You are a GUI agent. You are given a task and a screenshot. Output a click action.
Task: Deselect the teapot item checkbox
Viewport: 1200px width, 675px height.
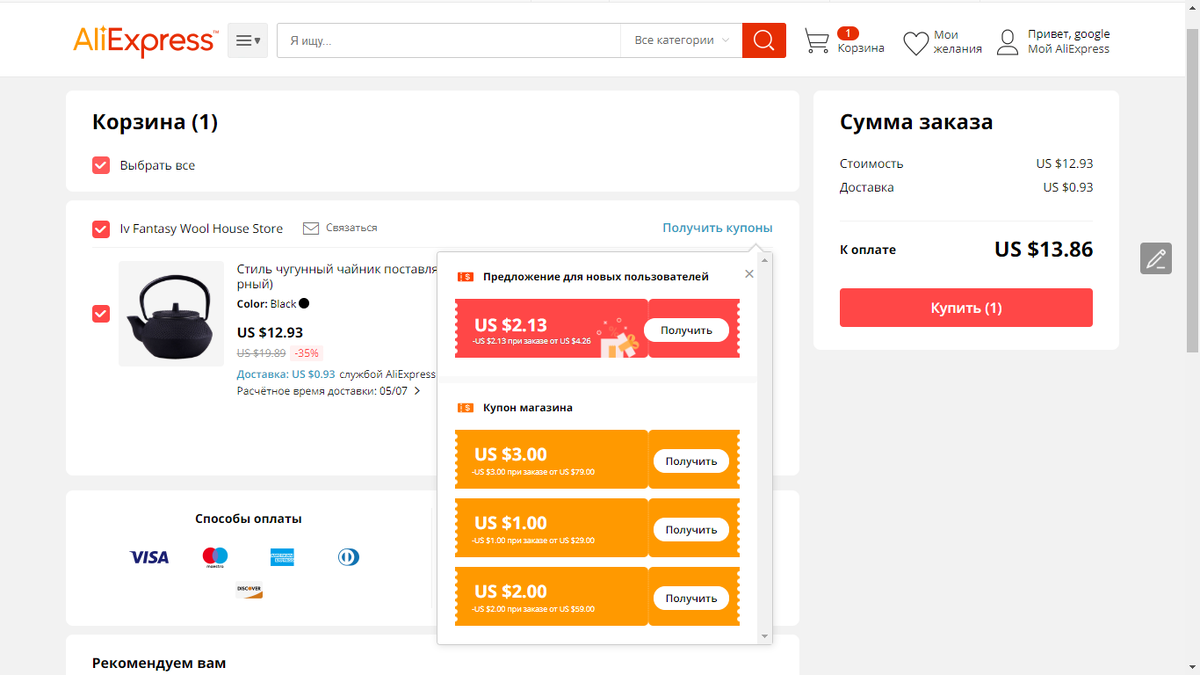101,313
